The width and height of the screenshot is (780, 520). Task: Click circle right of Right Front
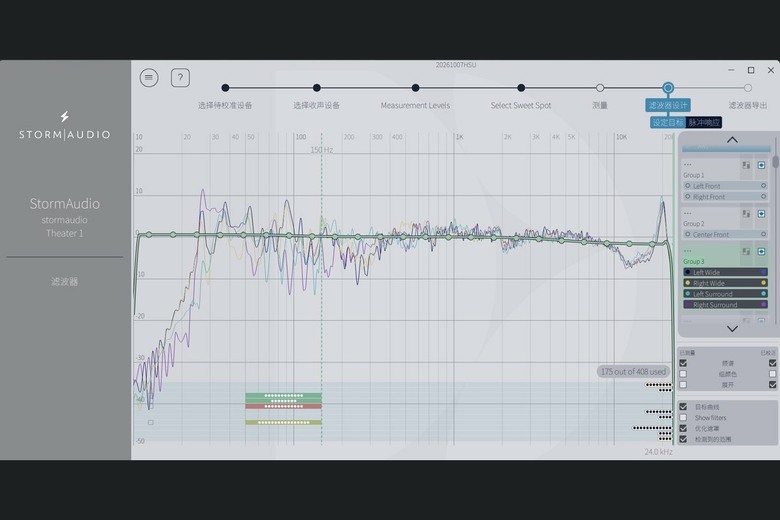point(764,197)
